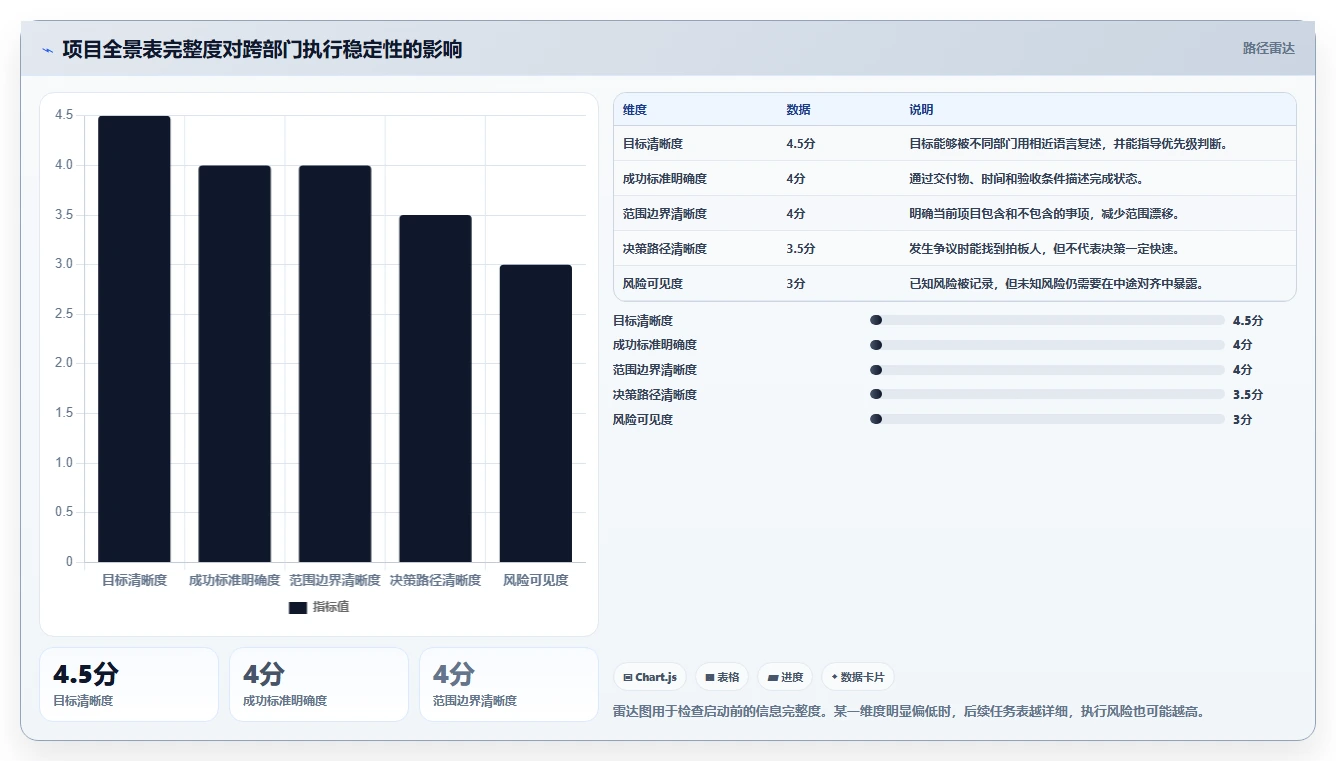1336x761 pixels.
Task: Click description starting 通过交付物、时间
Action: (1026, 179)
